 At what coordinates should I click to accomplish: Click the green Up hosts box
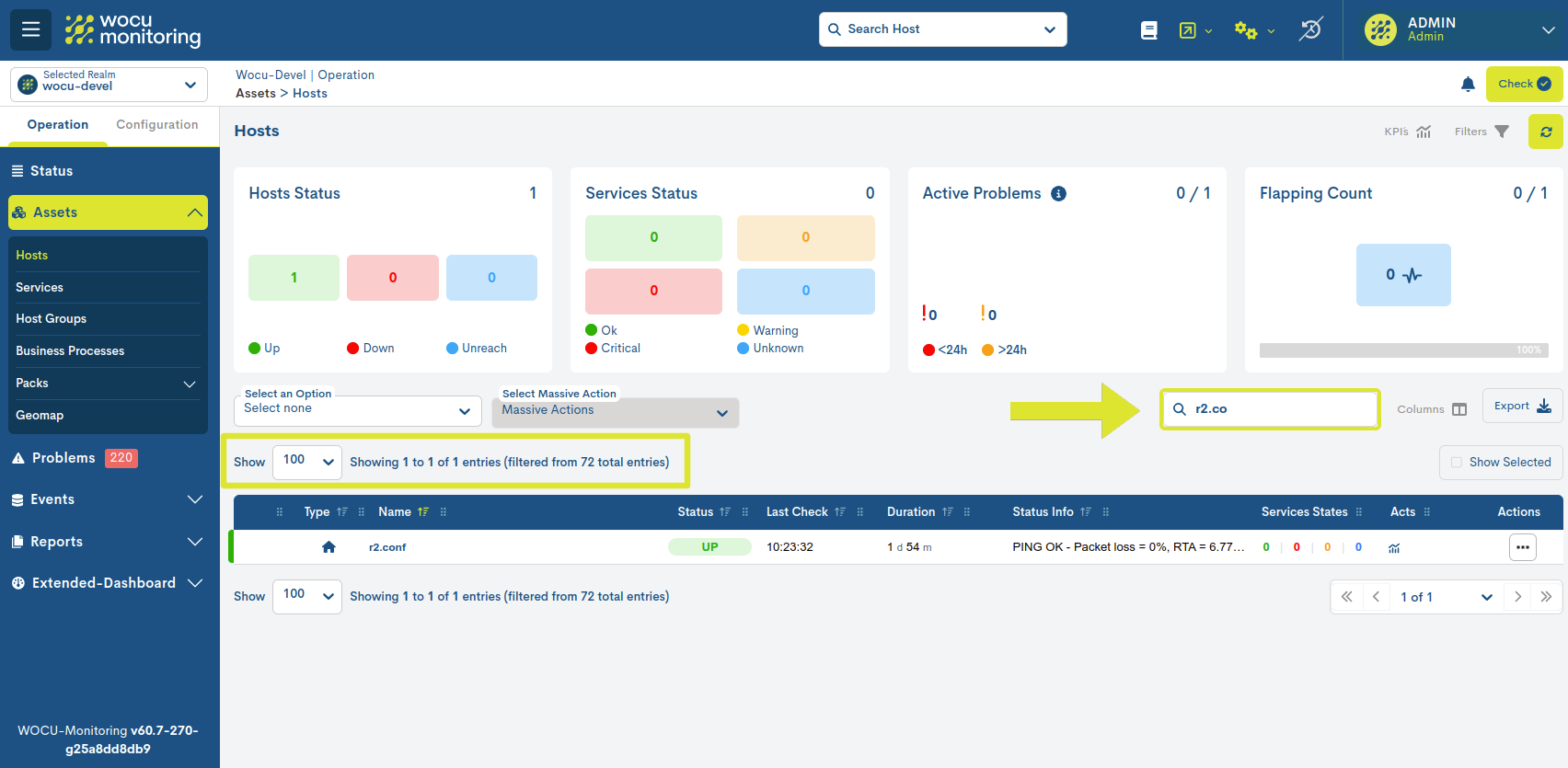coord(294,278)
